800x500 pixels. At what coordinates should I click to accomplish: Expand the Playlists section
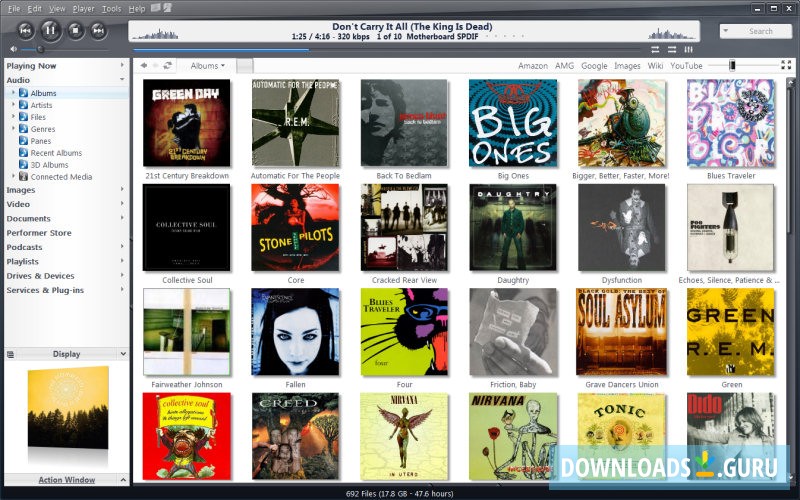122,261
